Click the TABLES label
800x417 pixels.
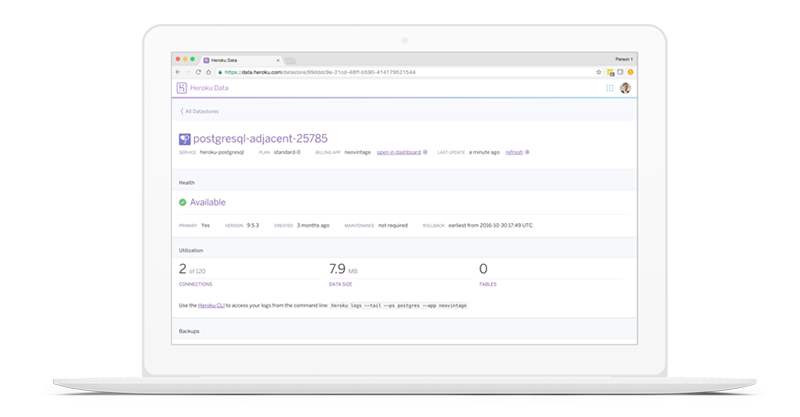pyautogui.click(x=488, y=284)
